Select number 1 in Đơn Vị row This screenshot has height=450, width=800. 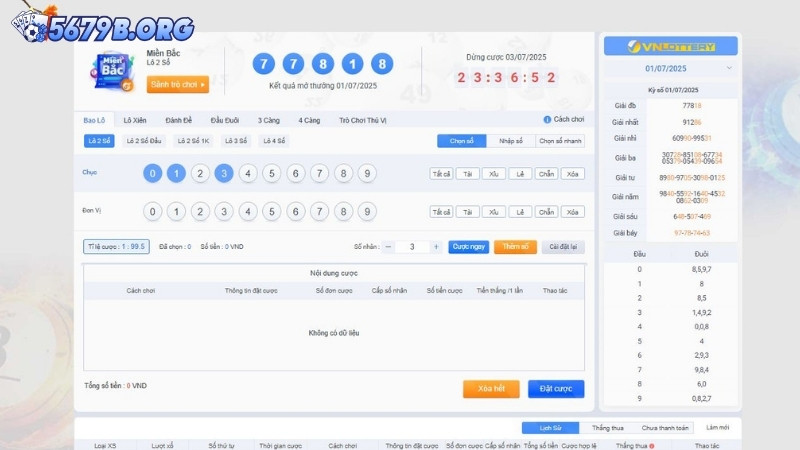click(177, 211)
